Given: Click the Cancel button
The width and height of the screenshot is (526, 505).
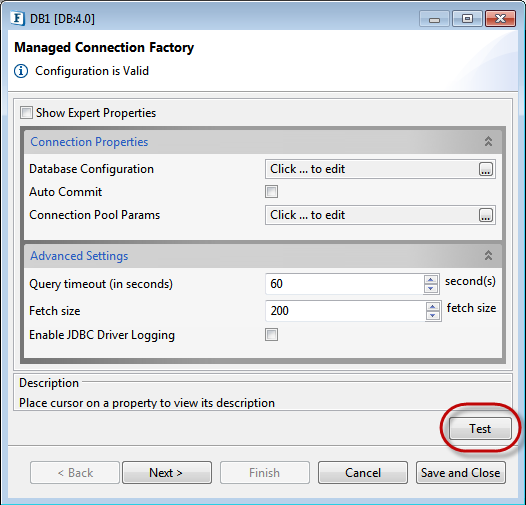Looking at the screenshot, I should [363, 472].
